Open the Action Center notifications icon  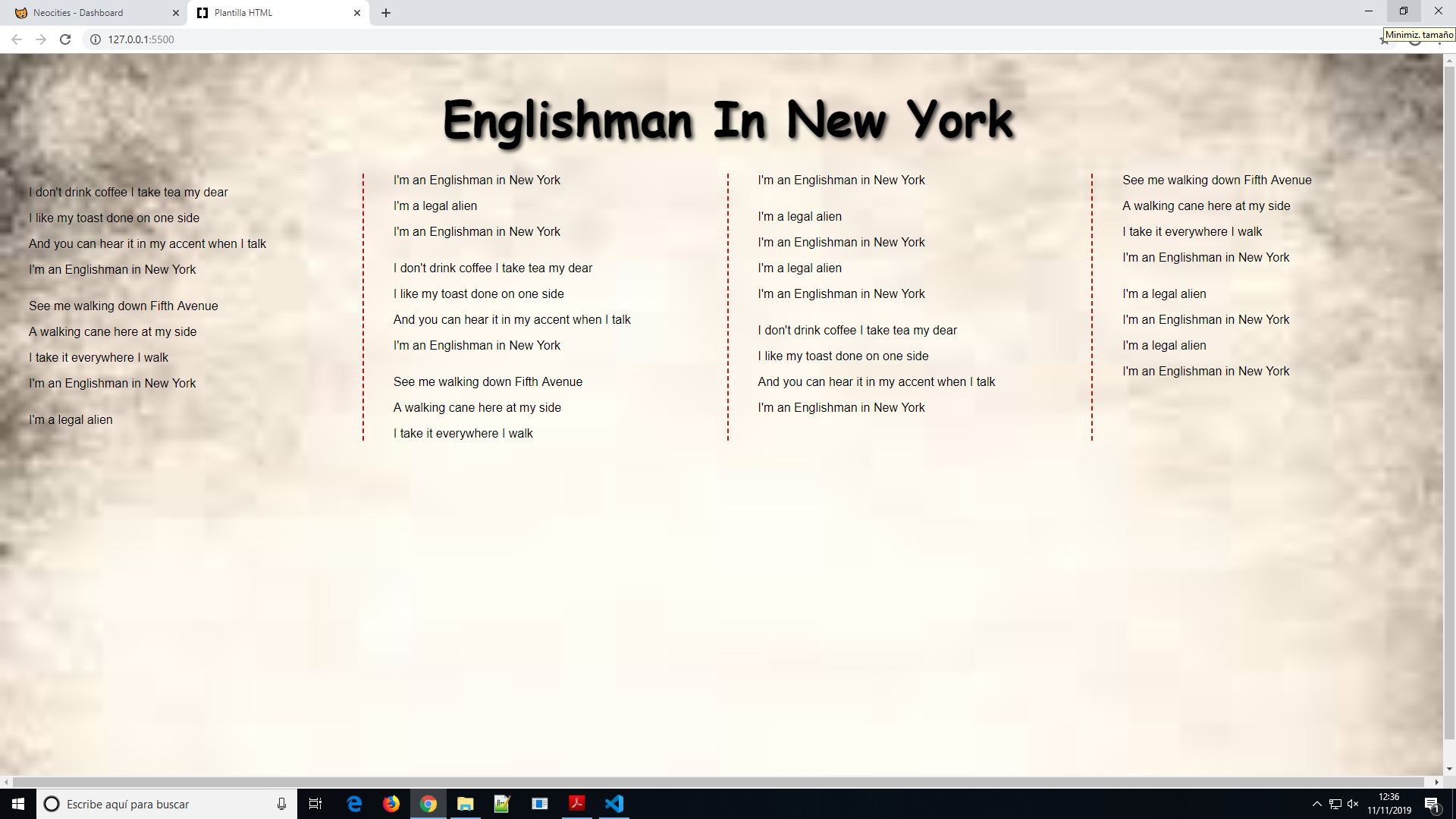click(x=1432, y=804)
